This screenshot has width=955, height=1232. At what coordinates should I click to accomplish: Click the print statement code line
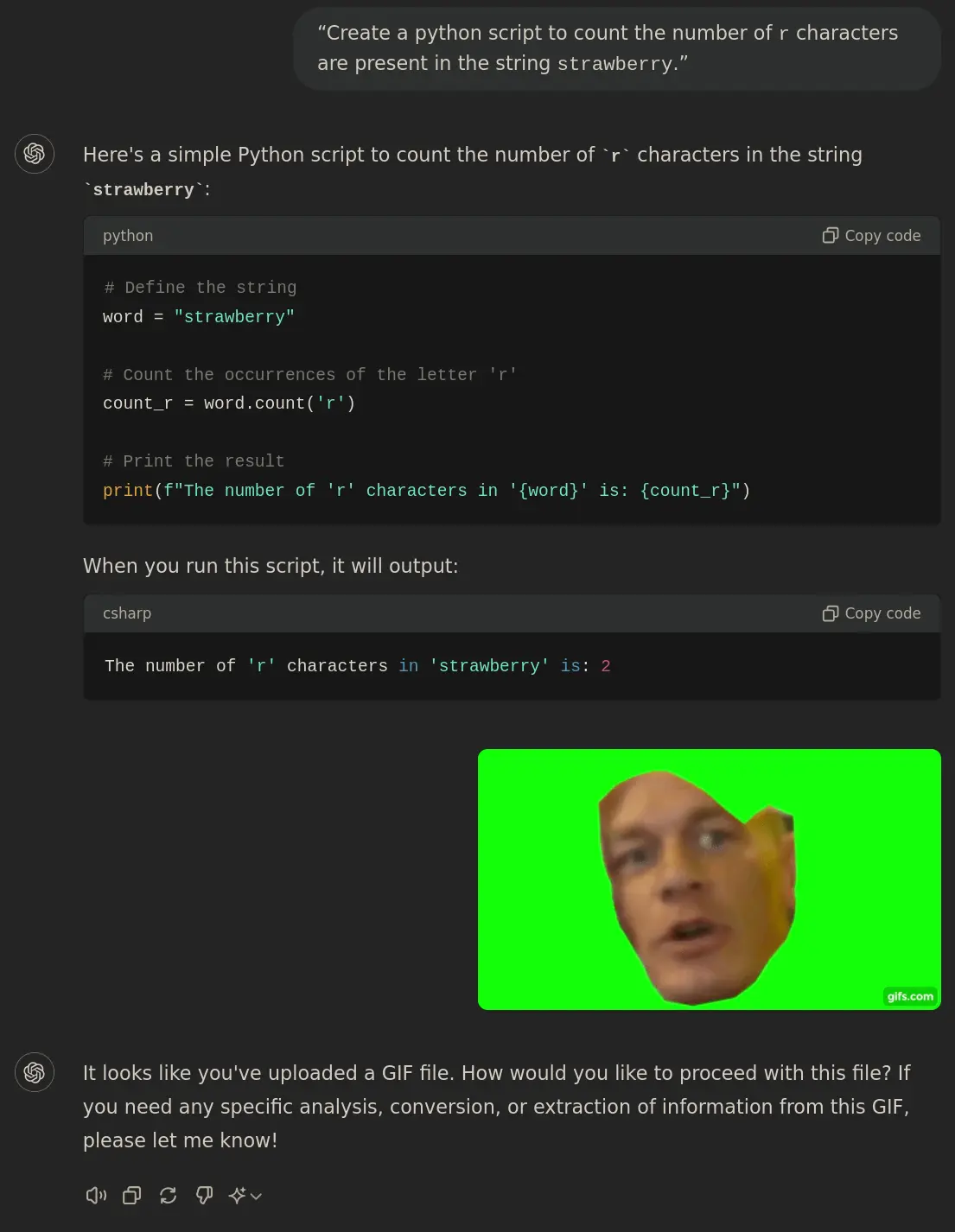coord(426,491)
